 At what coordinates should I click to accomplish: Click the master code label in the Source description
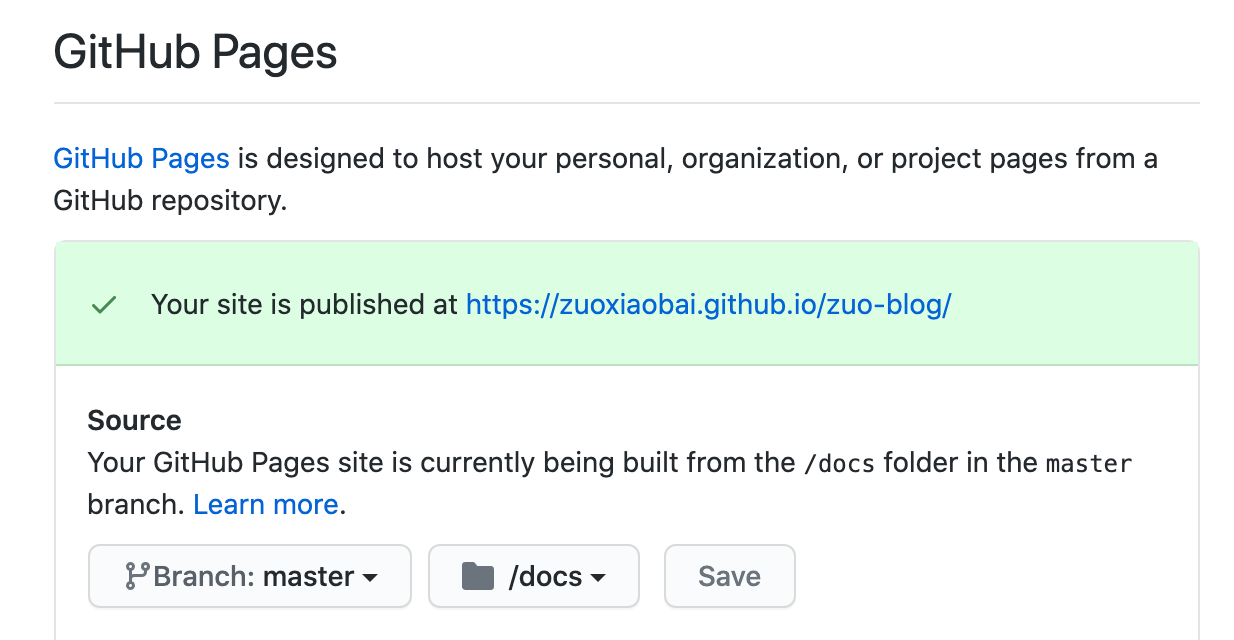click(x=1089, y=463)
